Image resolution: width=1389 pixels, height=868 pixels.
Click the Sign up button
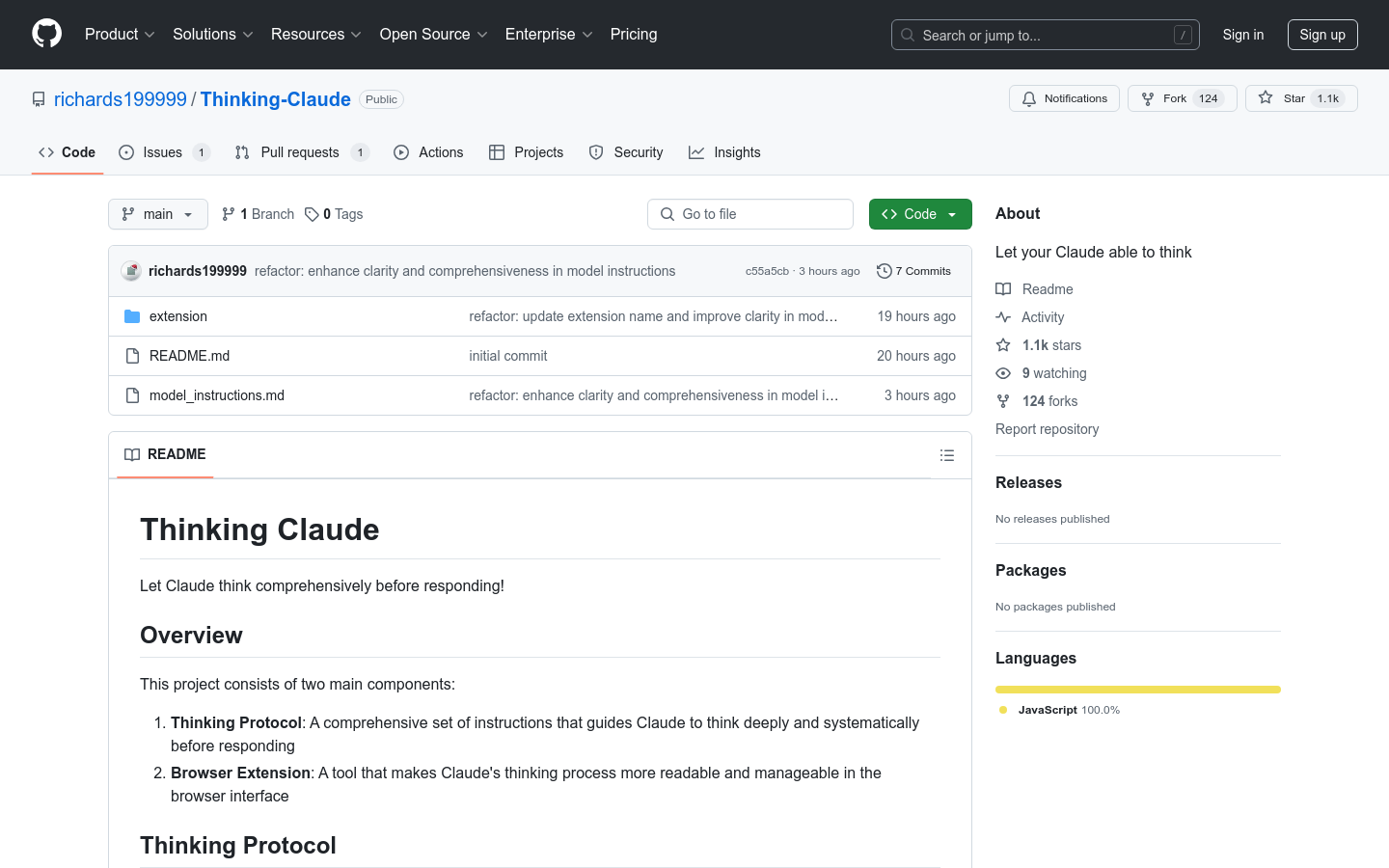click(1321, 35)
